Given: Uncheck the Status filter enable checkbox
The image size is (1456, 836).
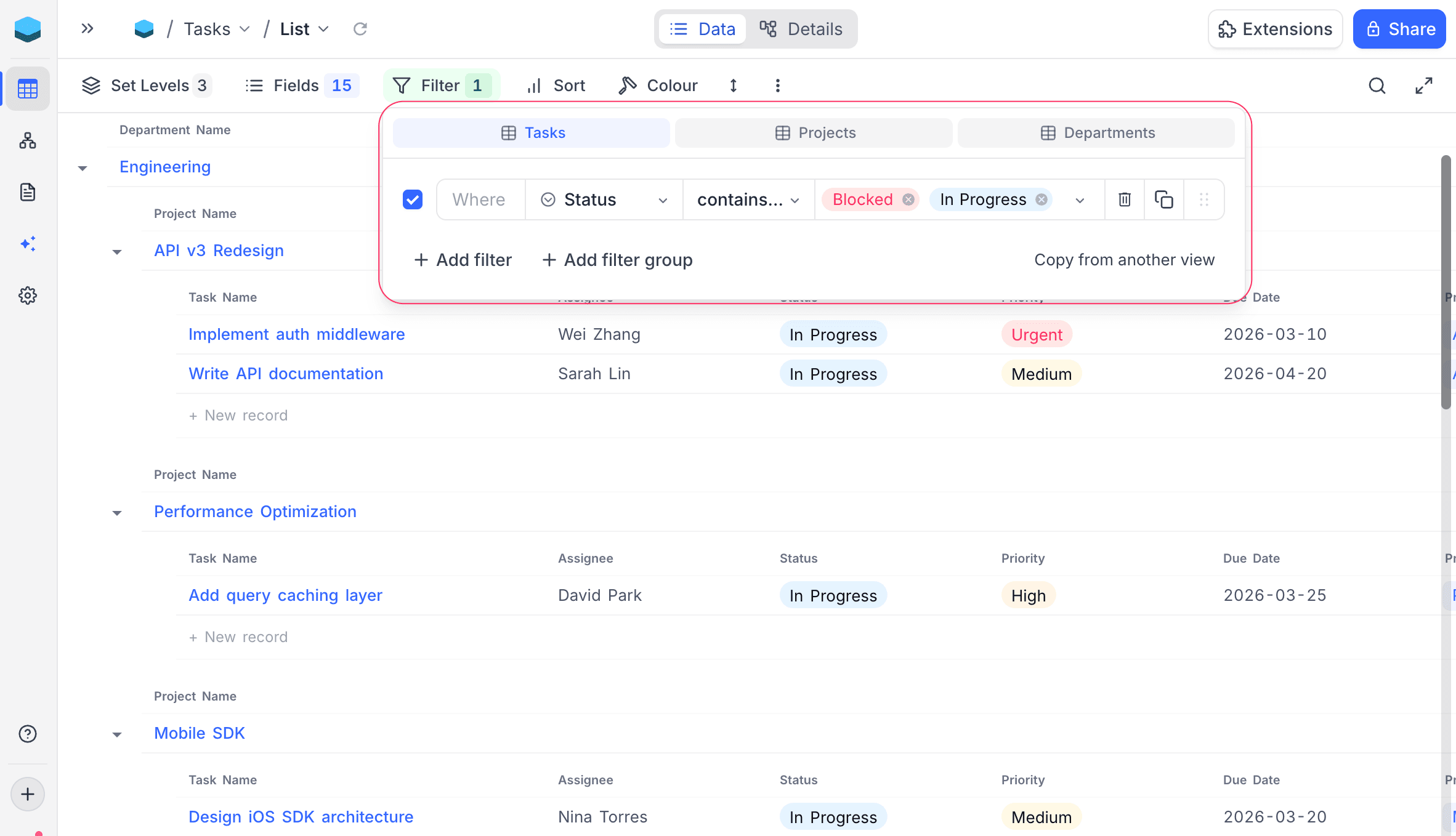Looking at the screenshot, I should tap(413, 199).
